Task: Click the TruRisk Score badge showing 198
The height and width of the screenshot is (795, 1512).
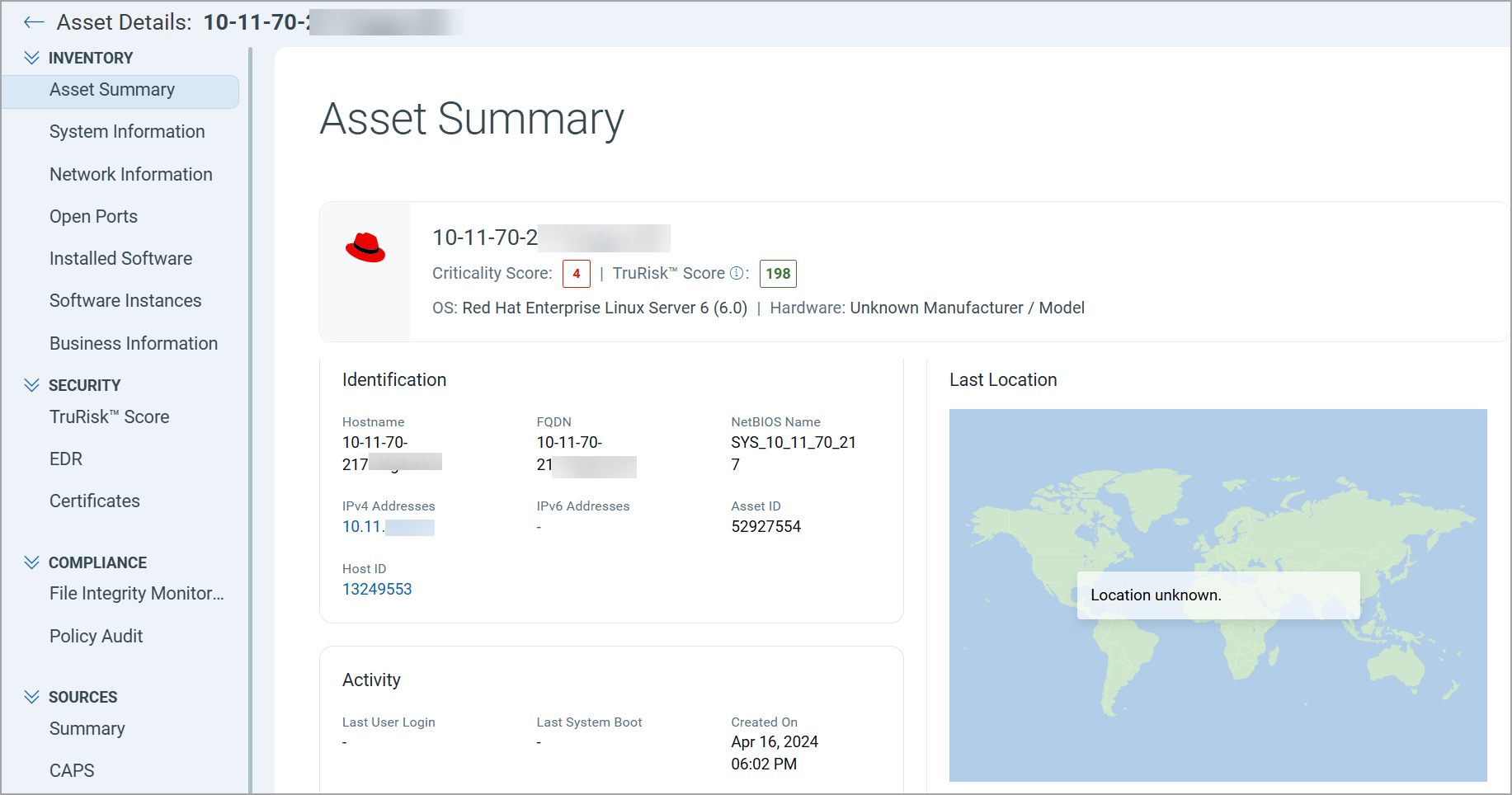Action: 777,274
